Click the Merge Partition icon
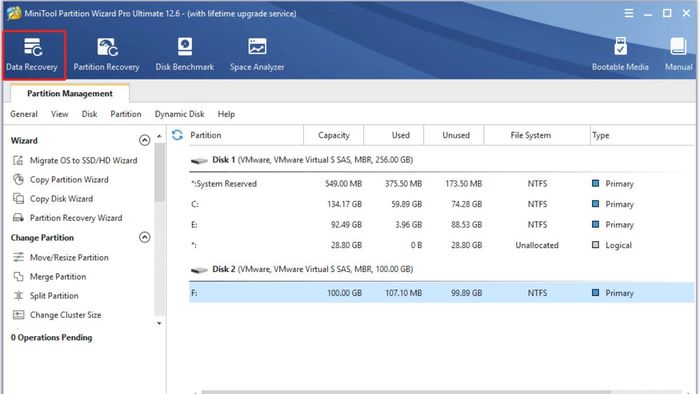Screen dimensions: 700x394 (18, 277)
